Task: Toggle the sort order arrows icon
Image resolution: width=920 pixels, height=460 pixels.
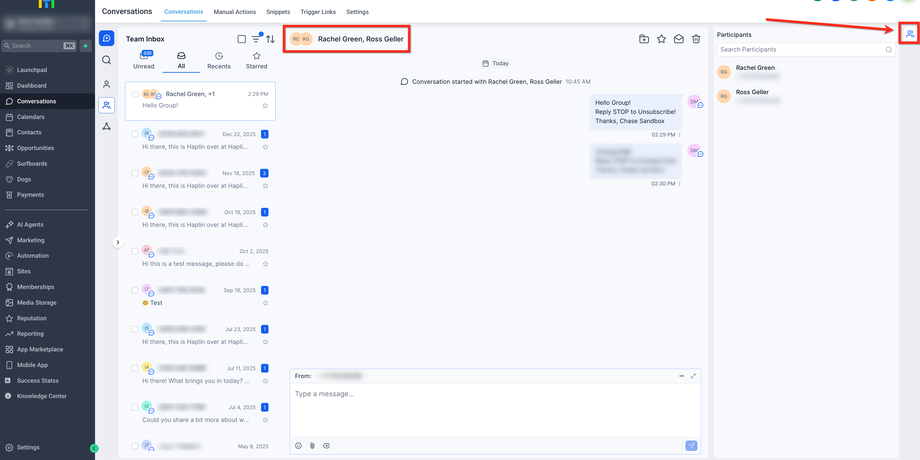Action: tap(270, 39)
